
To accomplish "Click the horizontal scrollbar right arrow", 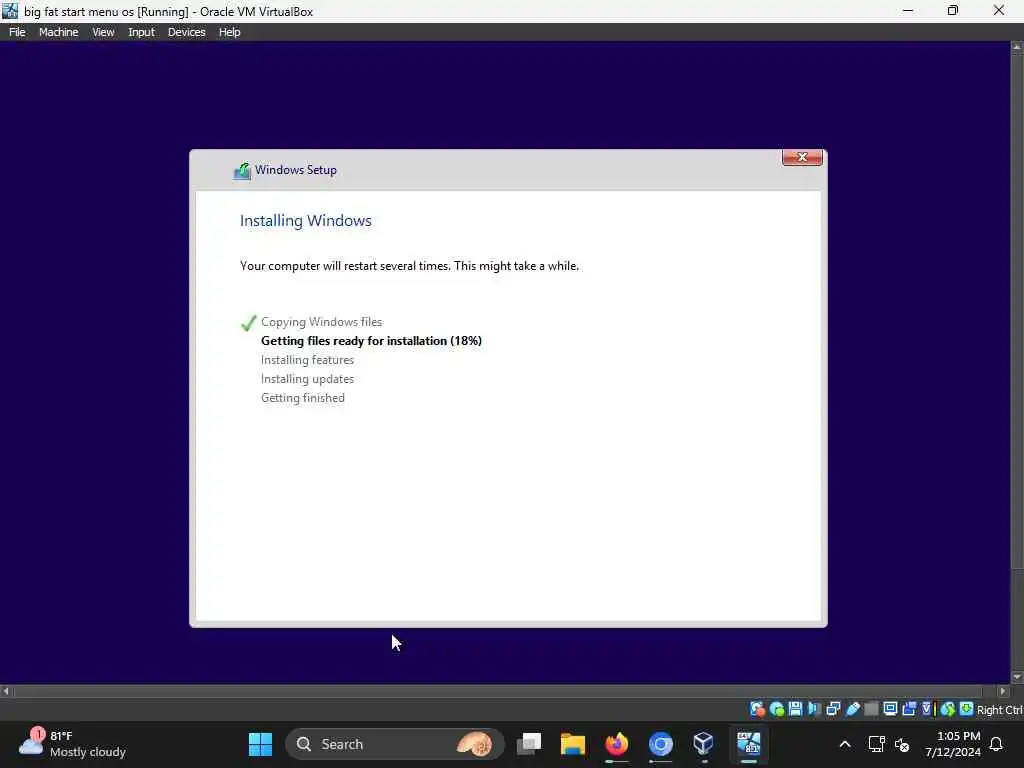I will (1003, 691).
